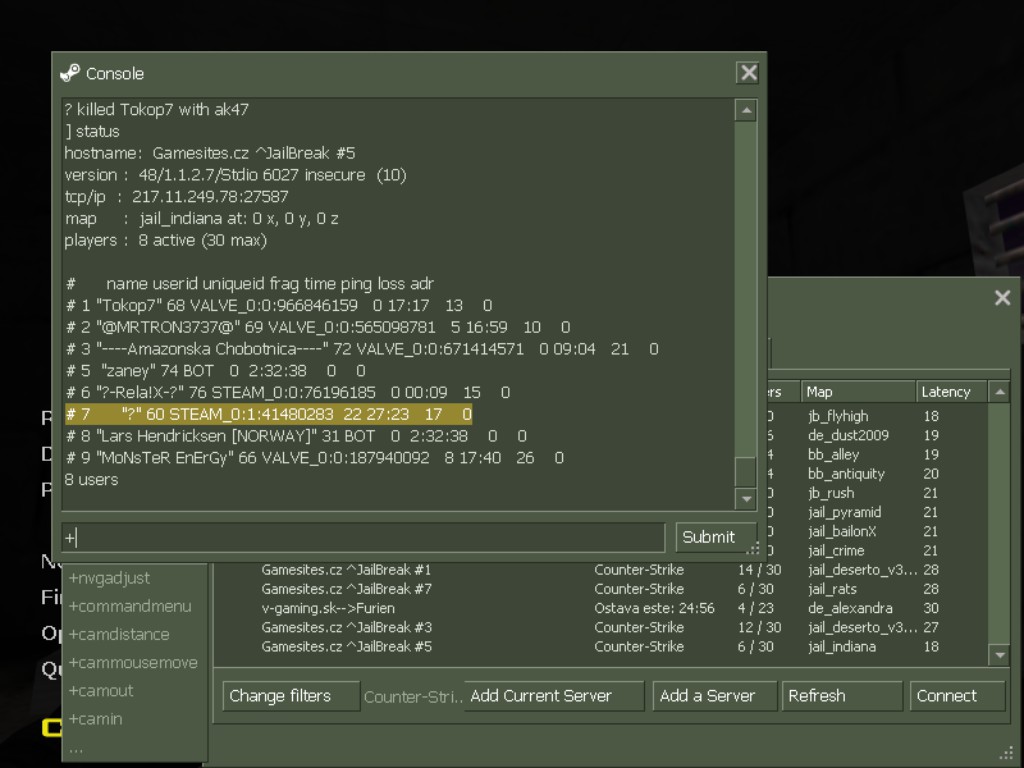Image resolution: width=1024 pixels, height=768 pixels.
Task: Click the jail_indiana map entry in server list
Action: [x=842, y=647]
